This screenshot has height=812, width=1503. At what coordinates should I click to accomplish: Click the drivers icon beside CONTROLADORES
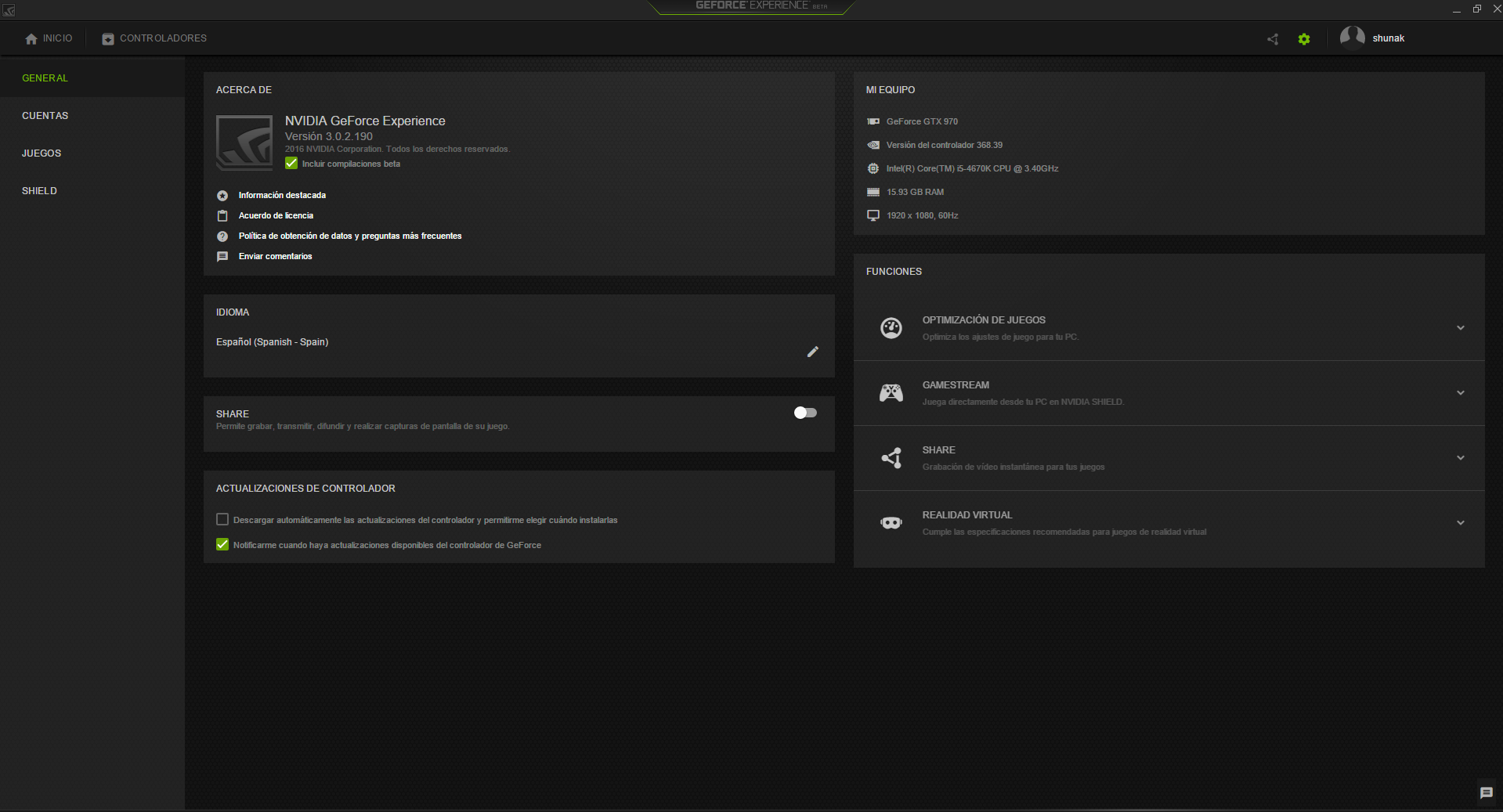(108, 38)
